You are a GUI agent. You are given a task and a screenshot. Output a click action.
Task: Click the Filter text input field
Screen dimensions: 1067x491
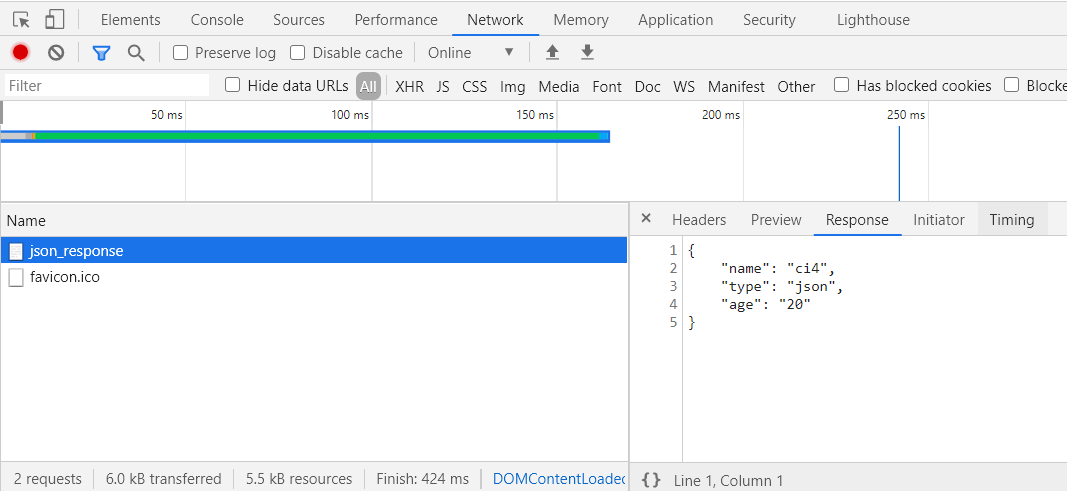coord(107,86)
